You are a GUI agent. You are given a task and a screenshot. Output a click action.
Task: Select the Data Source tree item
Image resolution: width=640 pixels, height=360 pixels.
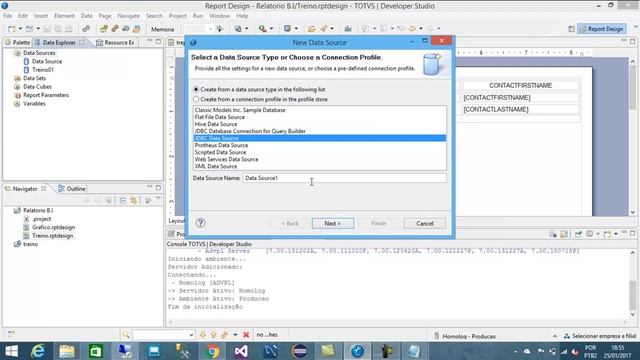(47, 61)
